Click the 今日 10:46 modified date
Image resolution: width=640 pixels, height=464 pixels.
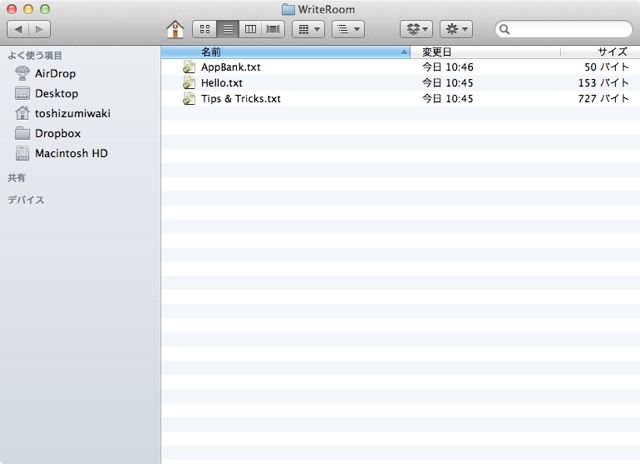448,67
